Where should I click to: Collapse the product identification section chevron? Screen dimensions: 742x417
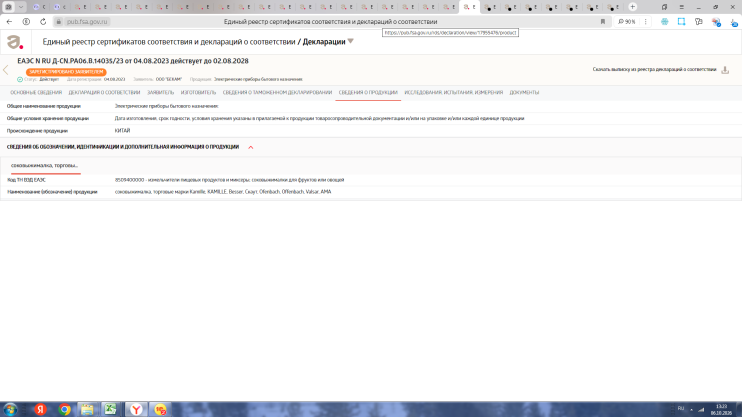pyautogui.click(x=251, y=147)
